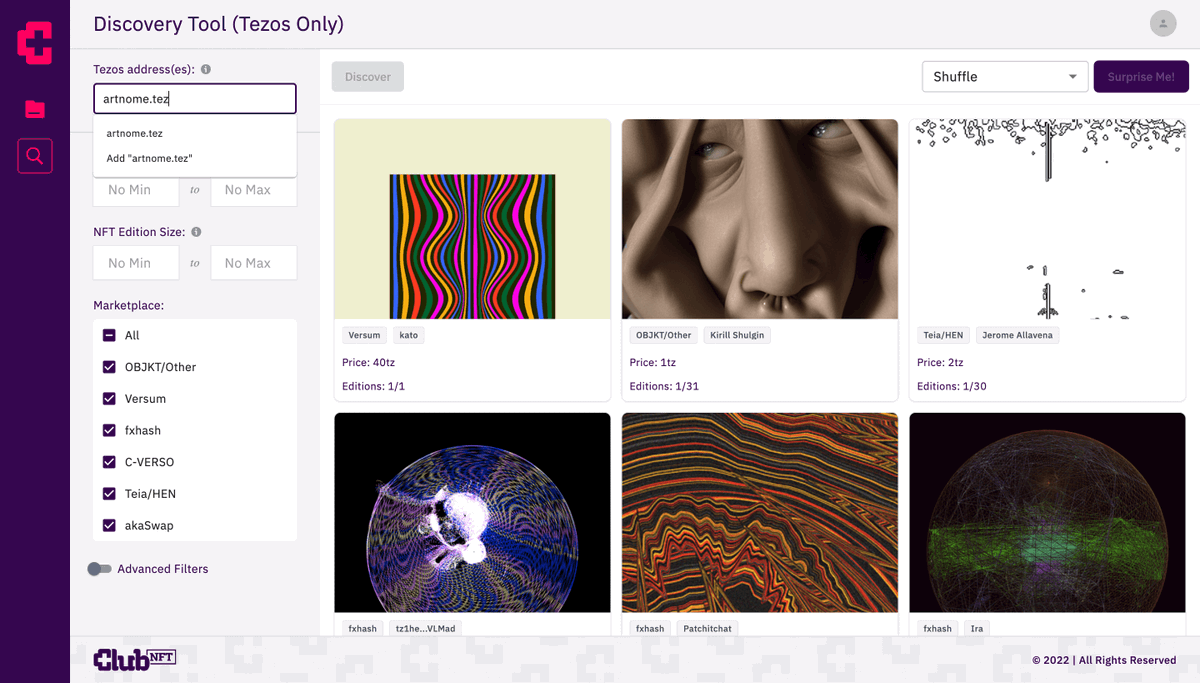Click the NFT Edition Size info icon
Image resolution: width=1200 pixels, height=683 pixels.
point(196,232)
